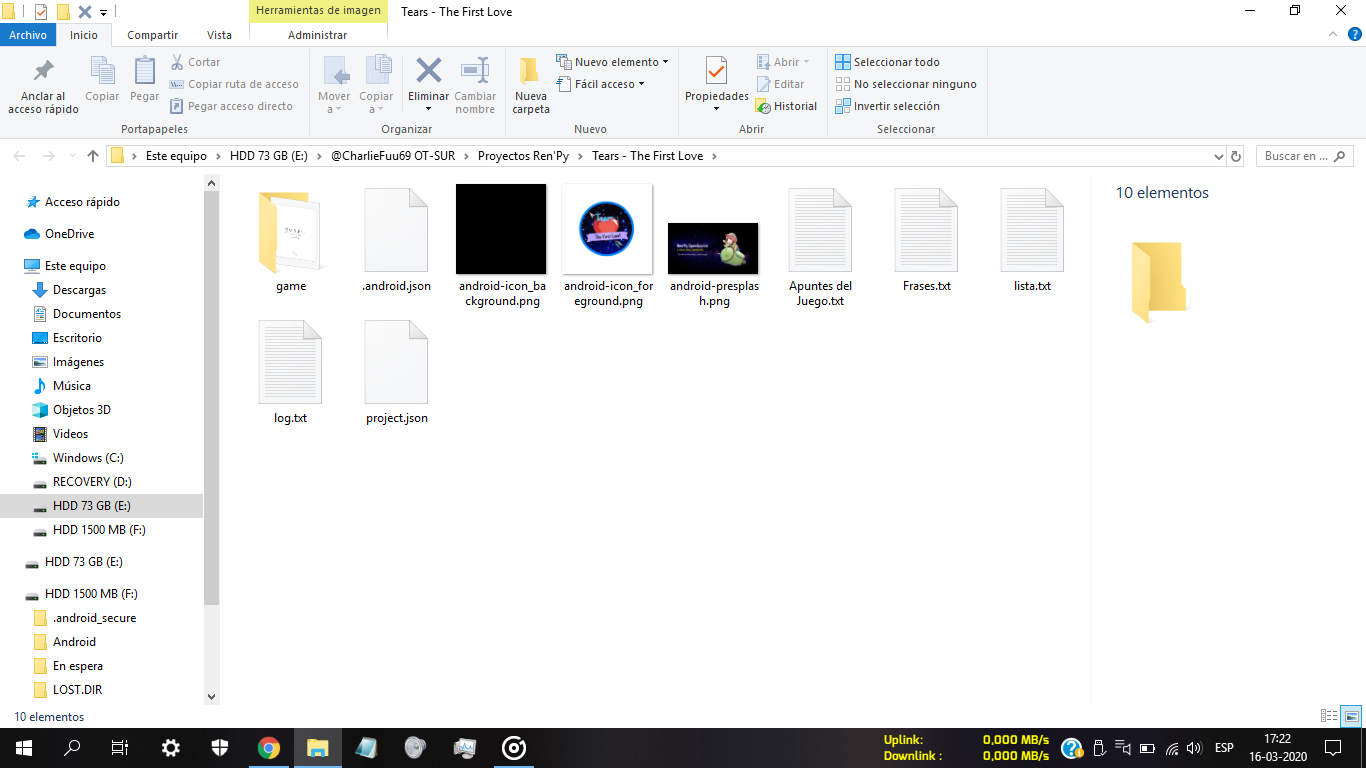Screen dimensions: 1366x768
Task: Open the Vista ribbon tab
Action: (219, 35)
